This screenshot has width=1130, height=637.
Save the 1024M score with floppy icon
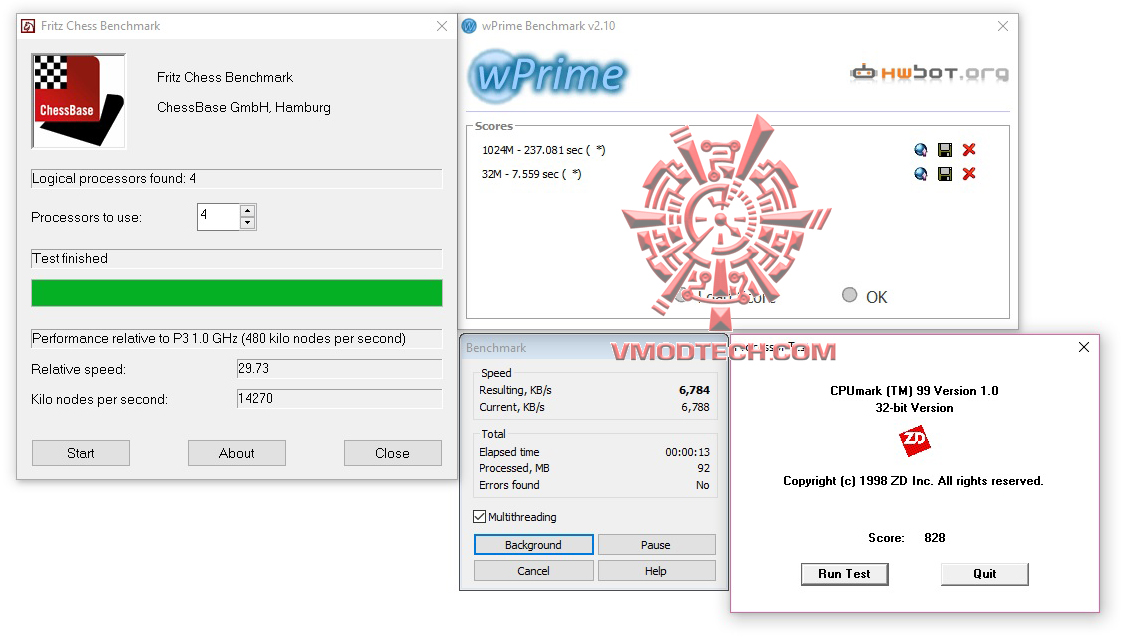pyautogui.click(x=945, y=150)
